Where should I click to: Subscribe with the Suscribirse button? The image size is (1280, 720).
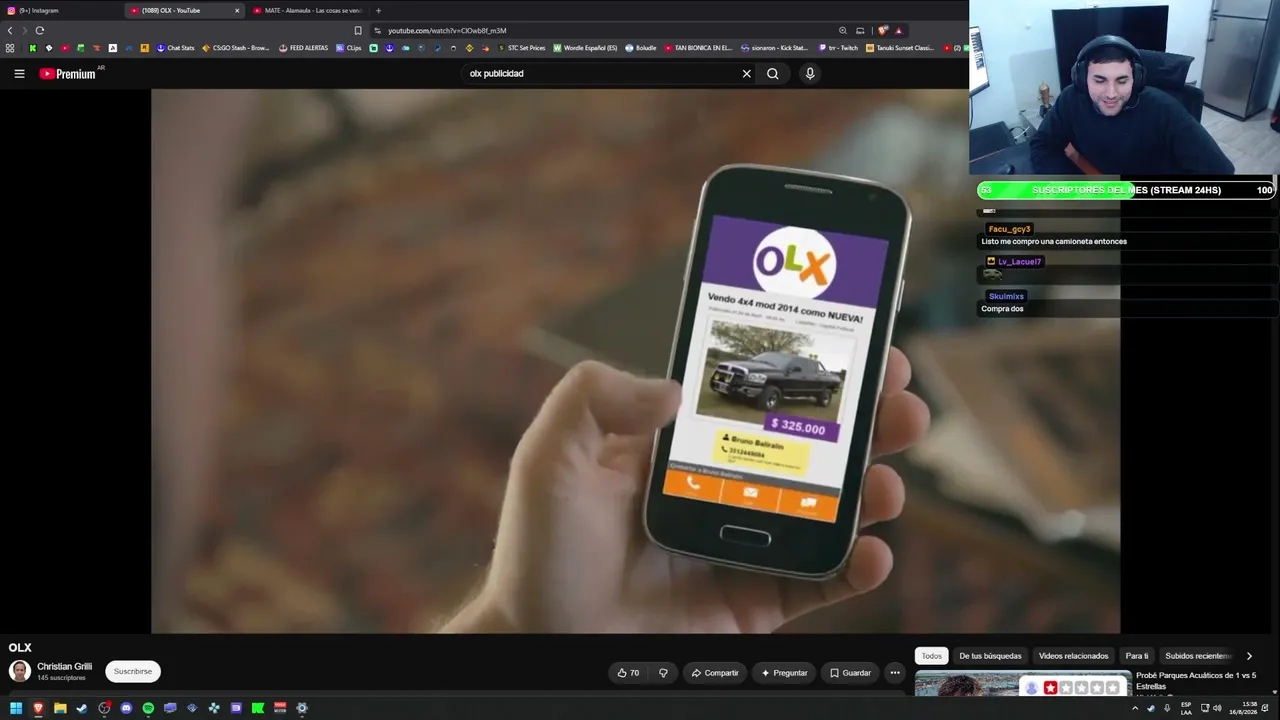133,672
